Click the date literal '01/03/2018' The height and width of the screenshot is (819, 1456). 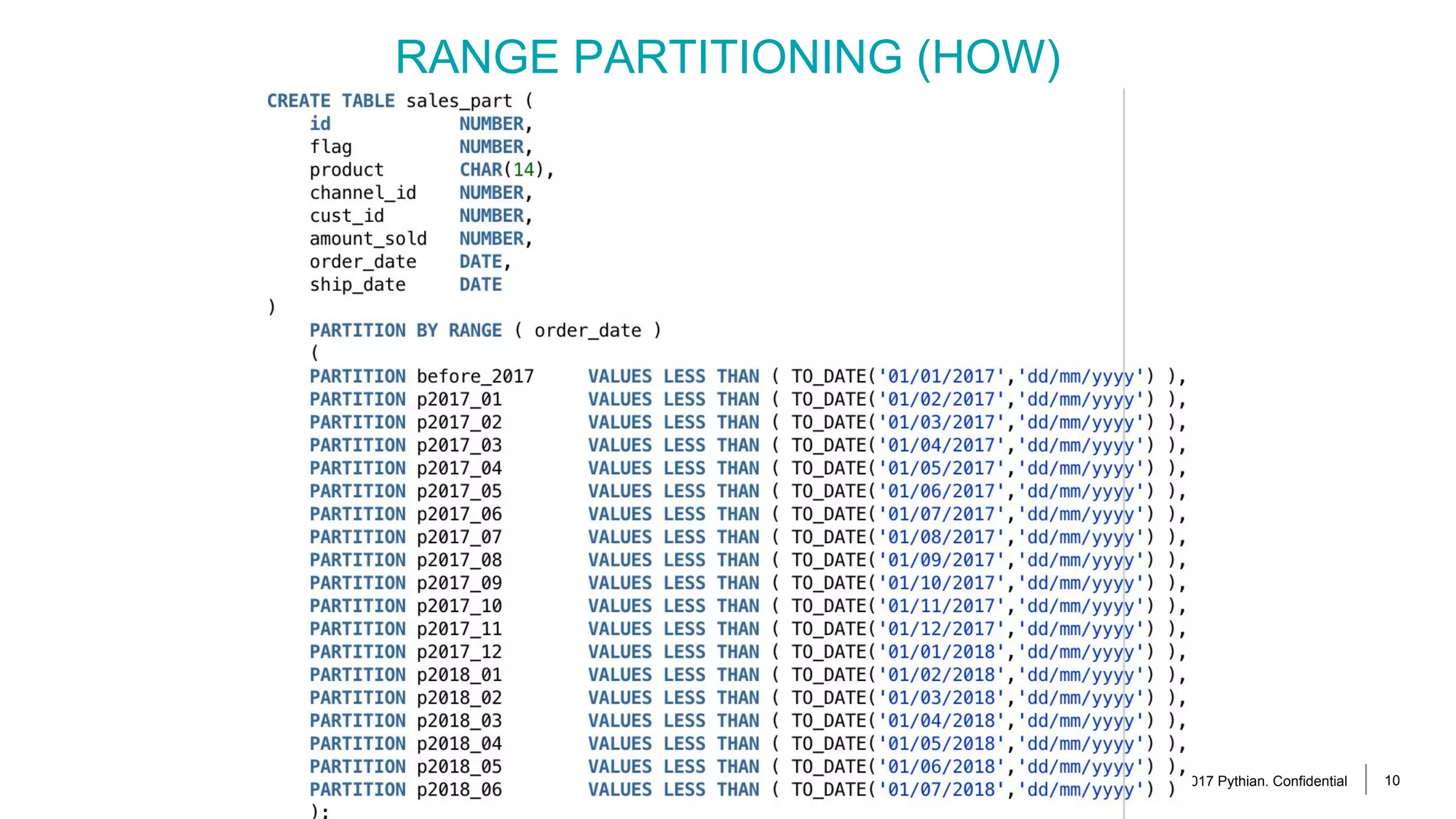click(x=941, y=698)
